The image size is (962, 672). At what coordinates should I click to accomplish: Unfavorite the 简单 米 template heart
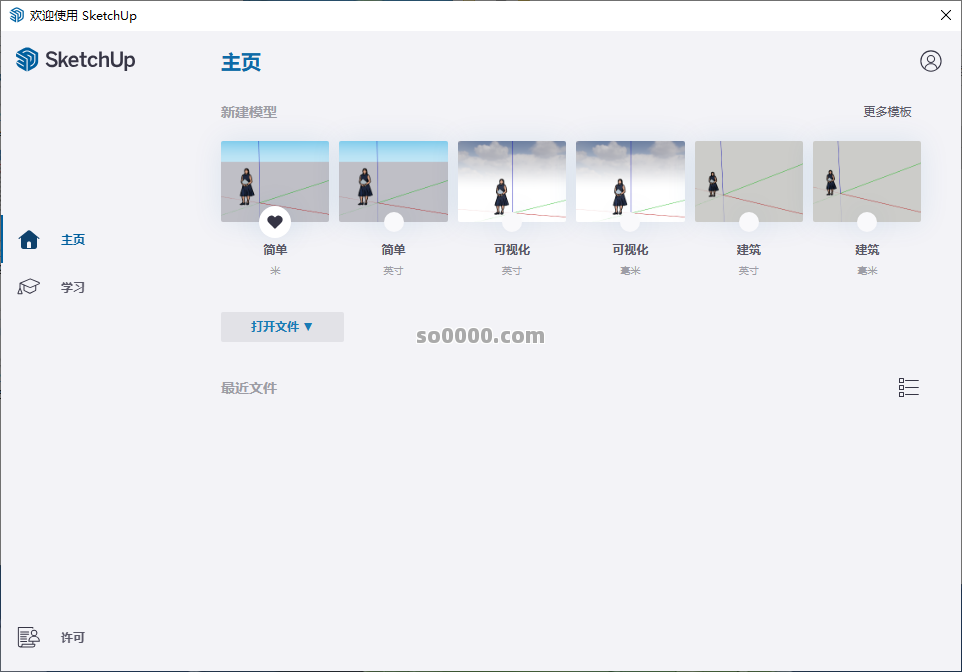[x=275, y=222]
